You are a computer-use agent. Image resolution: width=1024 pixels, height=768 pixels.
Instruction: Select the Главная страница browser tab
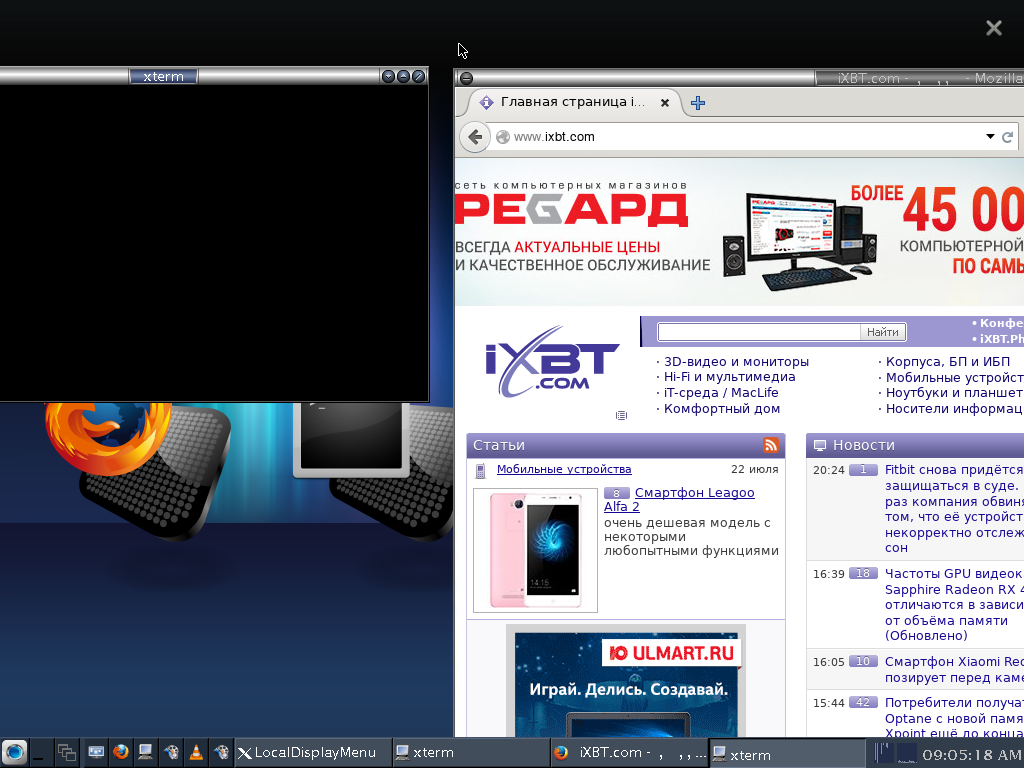click(x=571, y=103)
